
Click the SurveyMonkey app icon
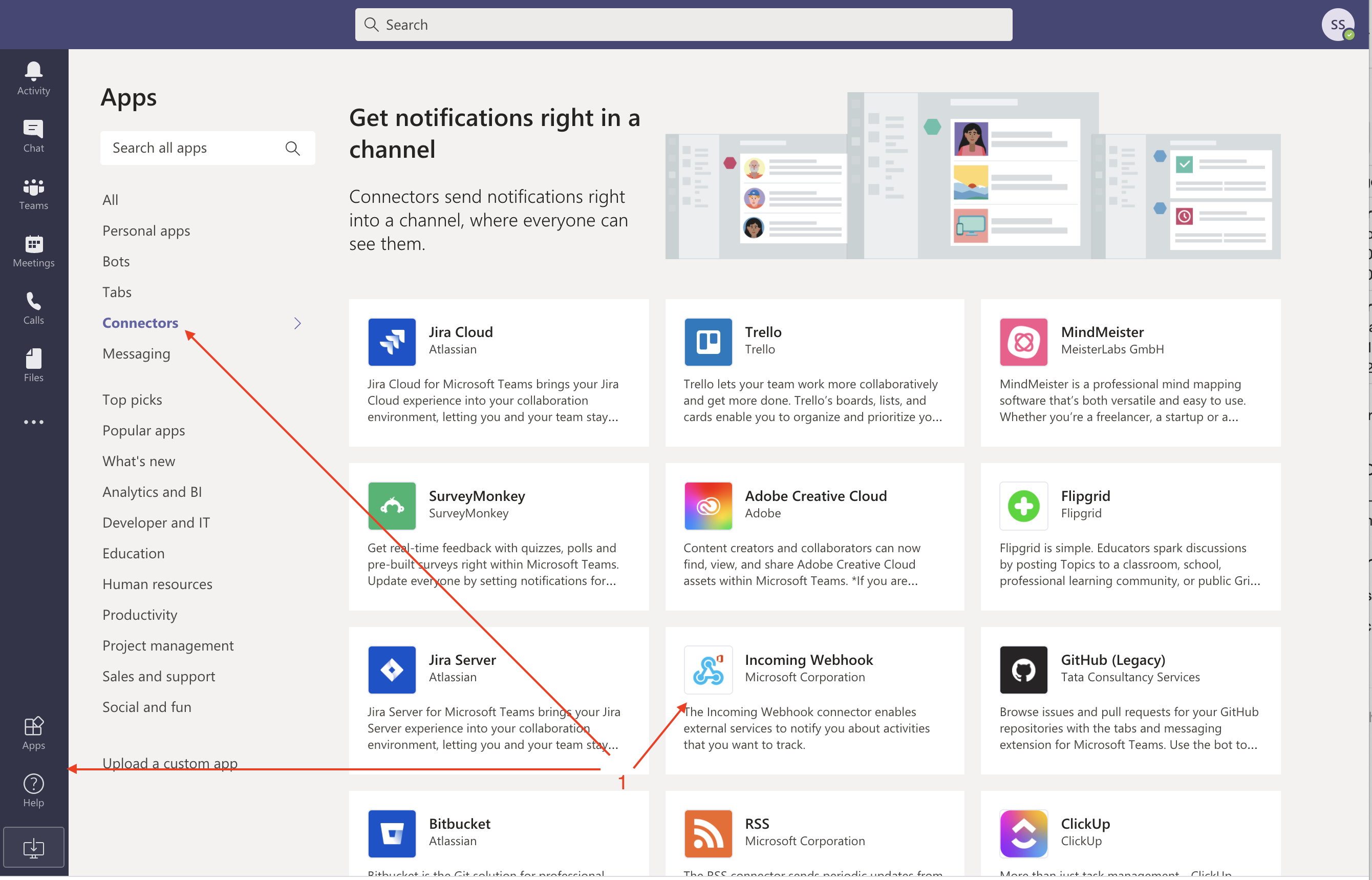point(392,506)
